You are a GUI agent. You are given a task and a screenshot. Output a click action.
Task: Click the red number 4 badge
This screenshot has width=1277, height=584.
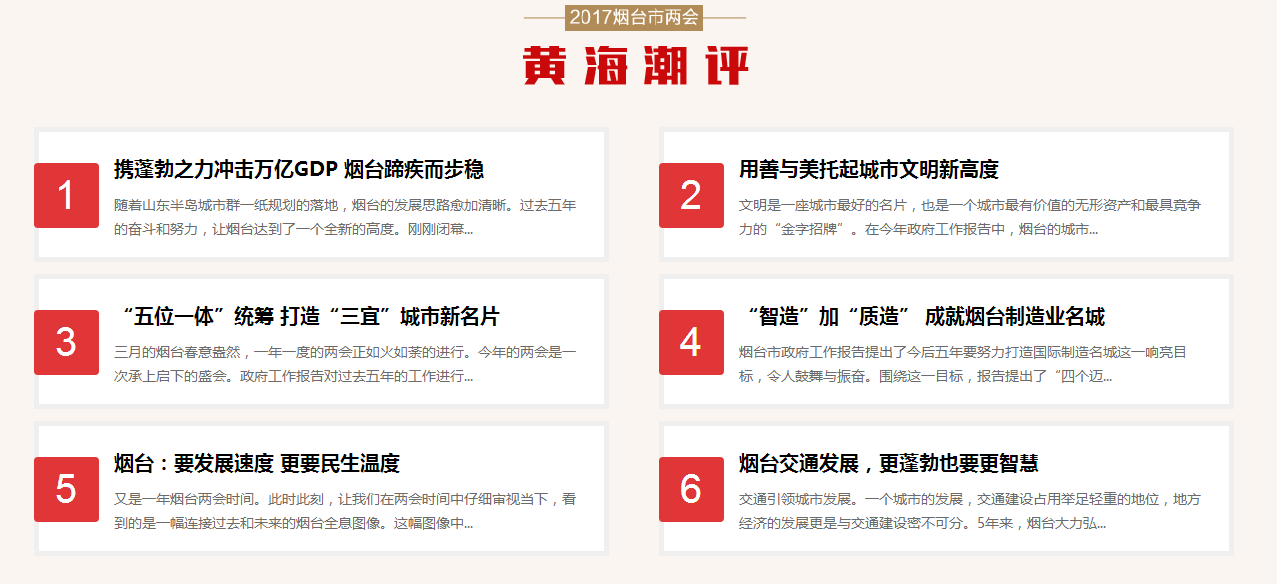point(691,342)
